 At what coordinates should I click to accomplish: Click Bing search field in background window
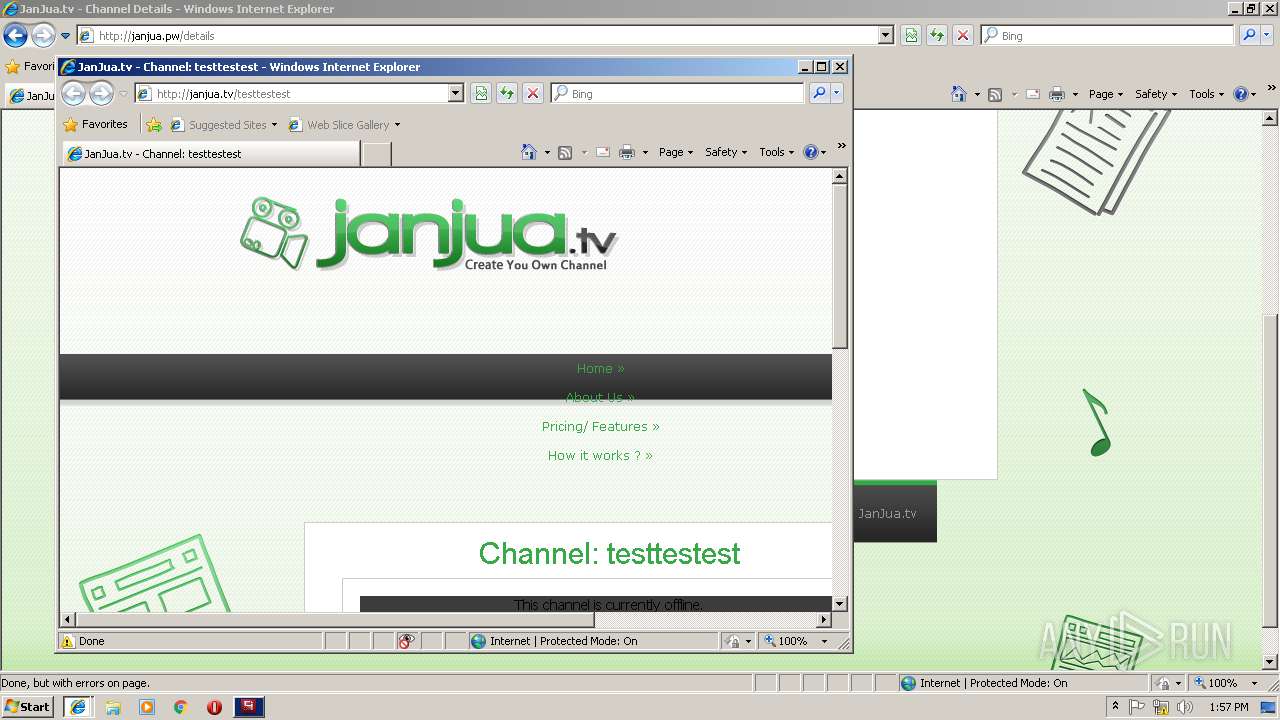point(1108,35)
